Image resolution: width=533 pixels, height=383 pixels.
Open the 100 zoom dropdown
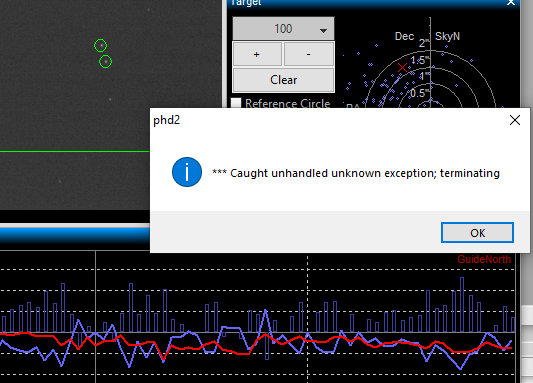coord(283,29)
